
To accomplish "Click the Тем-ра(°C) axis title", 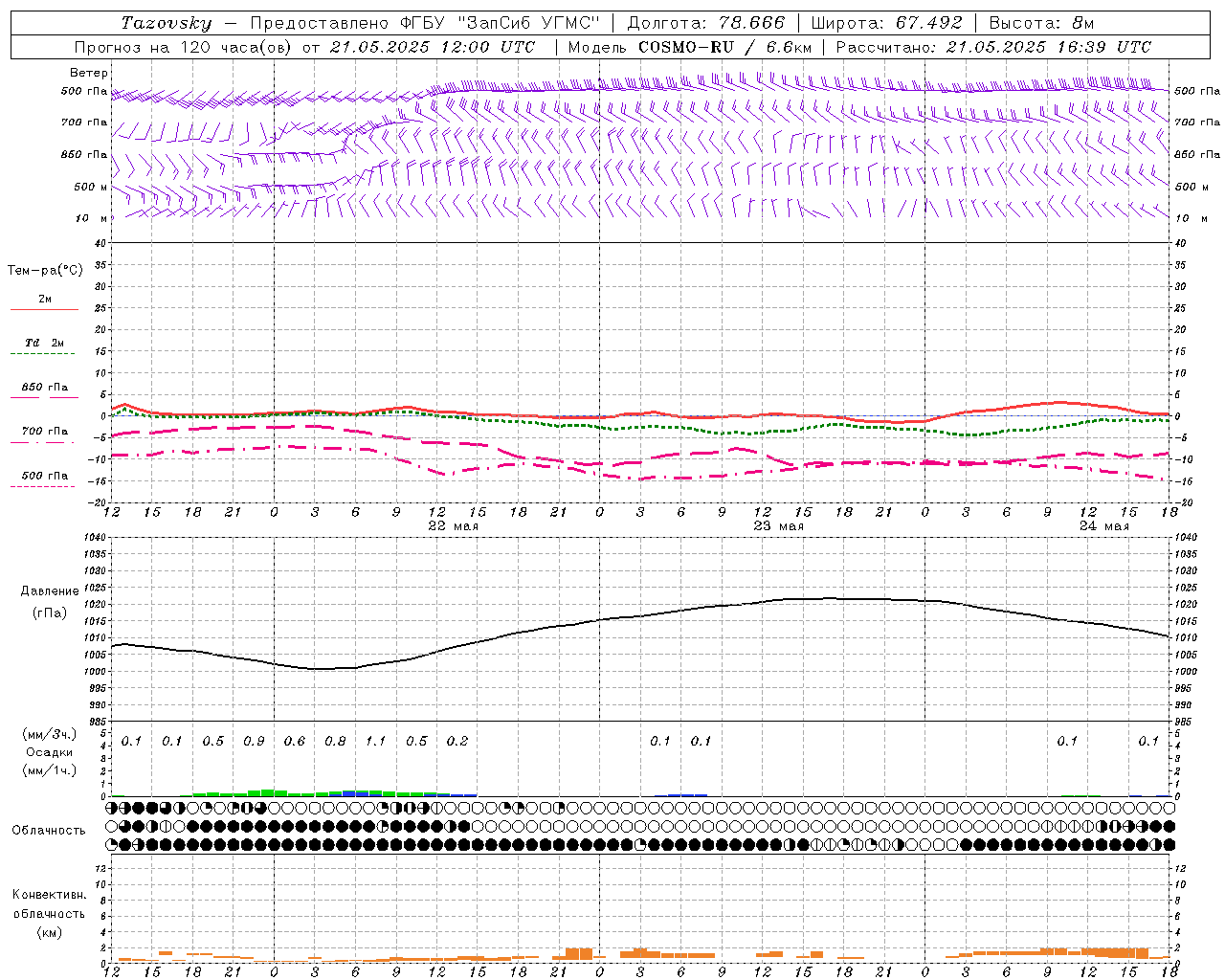I will 45,271.
